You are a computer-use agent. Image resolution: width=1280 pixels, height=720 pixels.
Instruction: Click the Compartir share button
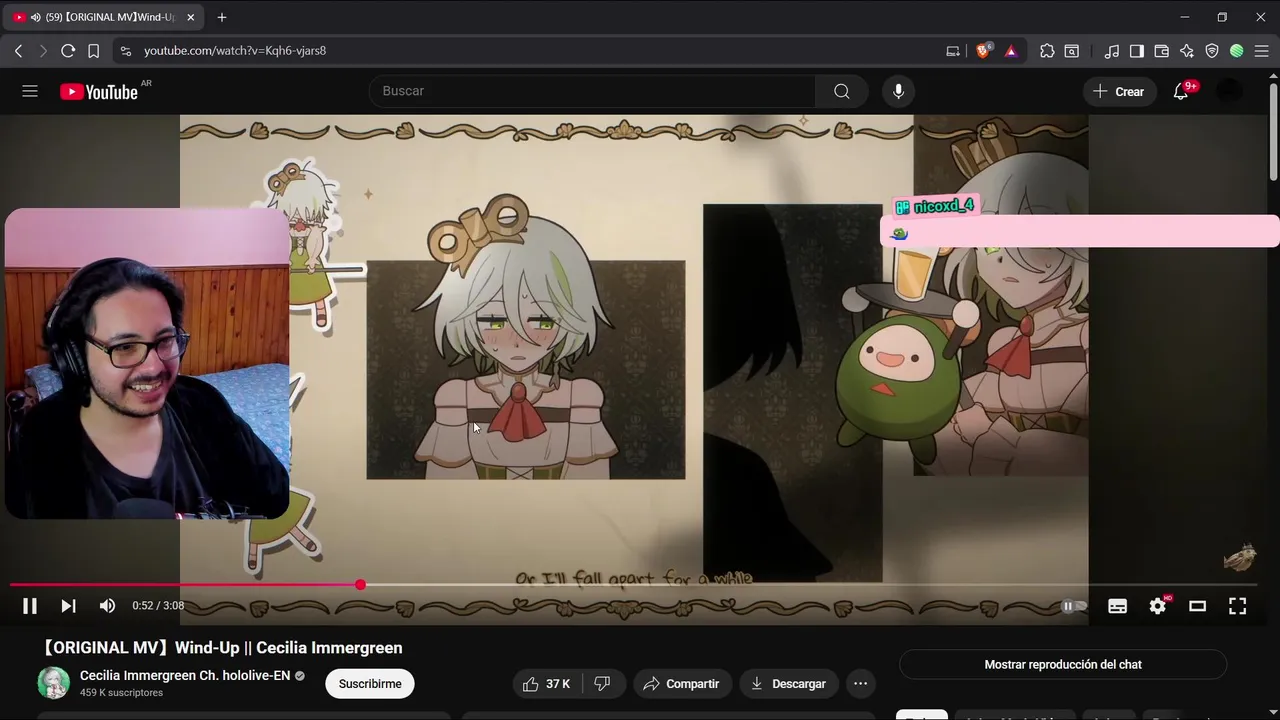point(681,684)
